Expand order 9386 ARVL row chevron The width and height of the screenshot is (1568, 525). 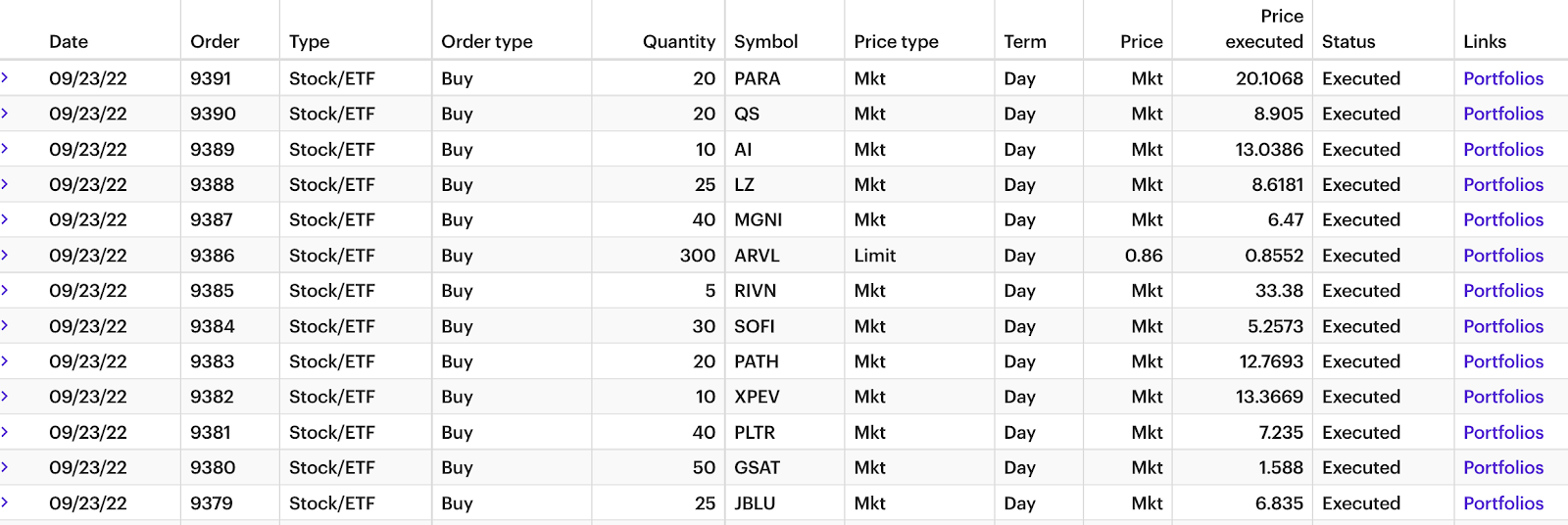coord(5,255)
